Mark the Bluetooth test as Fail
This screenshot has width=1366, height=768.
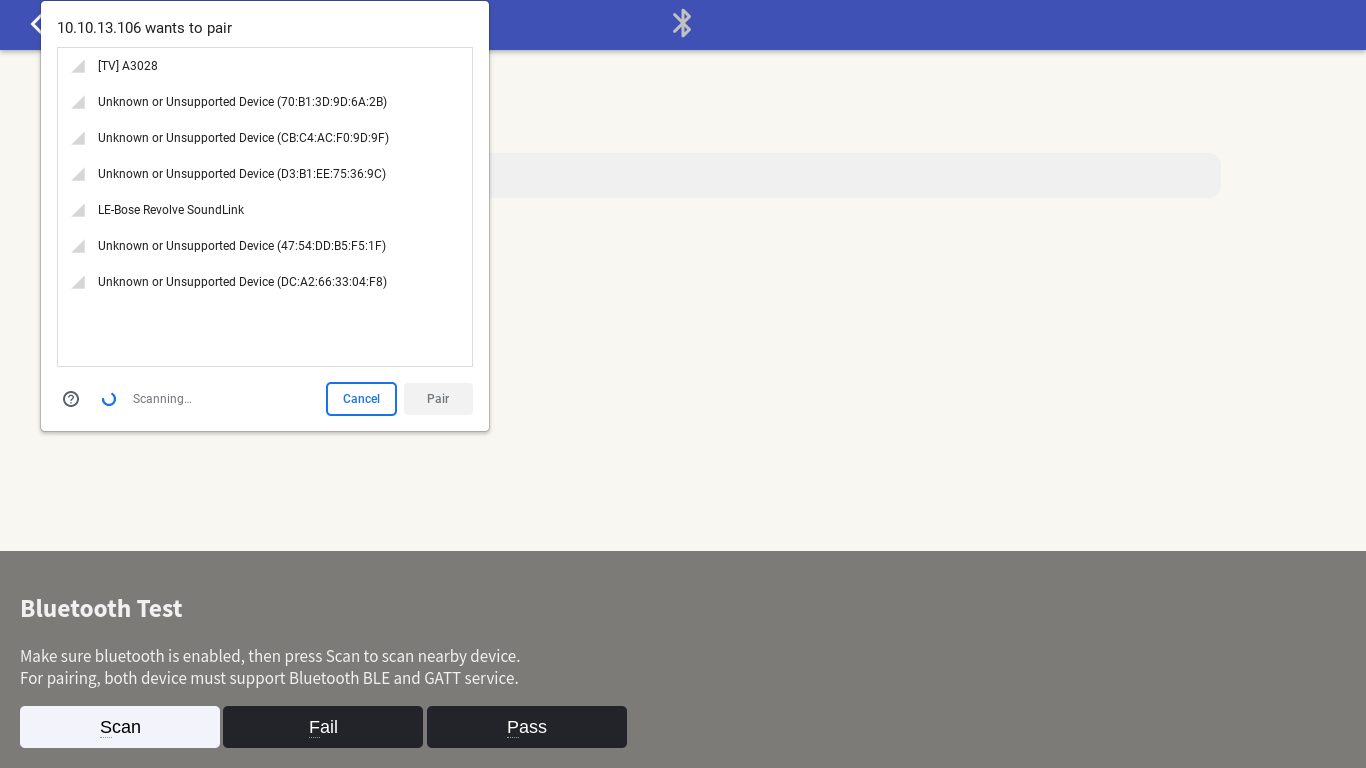click(x=323, y=727)
